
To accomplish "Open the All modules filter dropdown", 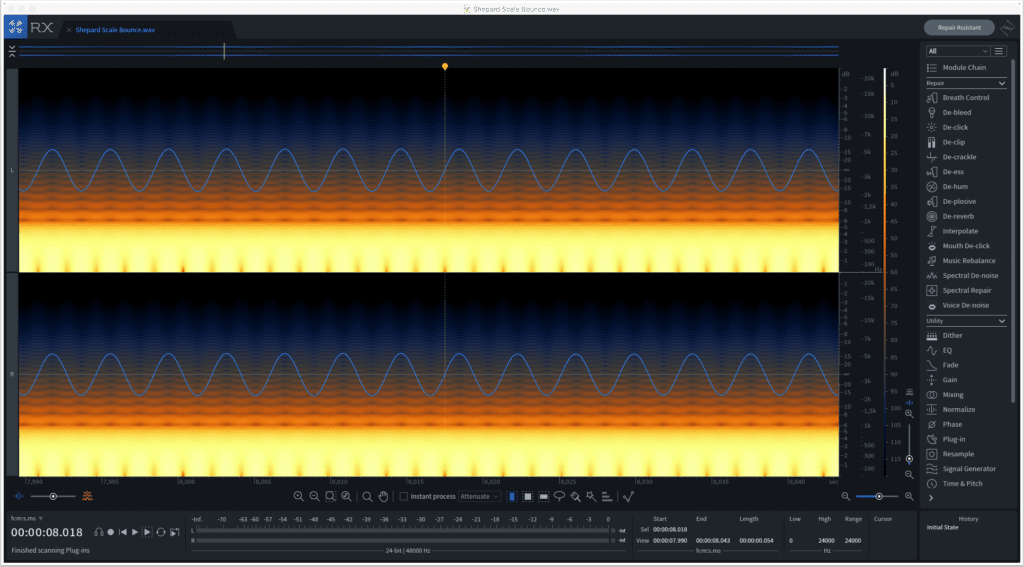I will (957, 51).
